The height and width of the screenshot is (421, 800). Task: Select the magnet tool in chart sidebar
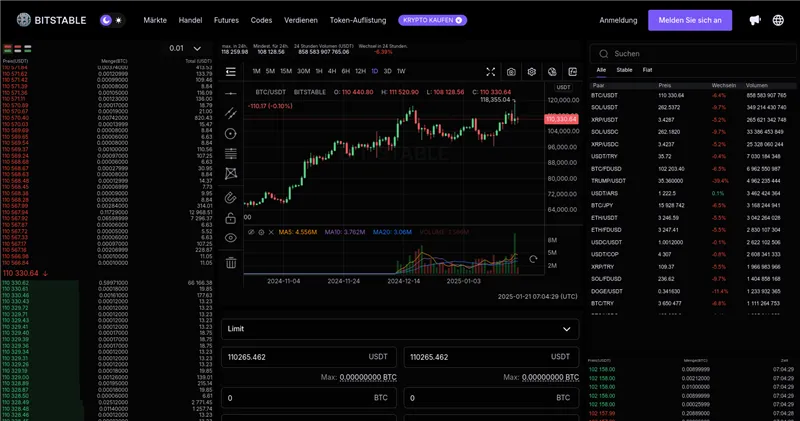(231, 197)
